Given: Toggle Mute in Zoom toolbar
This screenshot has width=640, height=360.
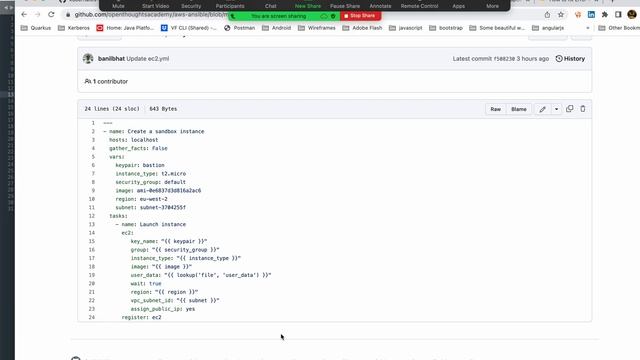Looking at the screenshot, I should point(118,5).
